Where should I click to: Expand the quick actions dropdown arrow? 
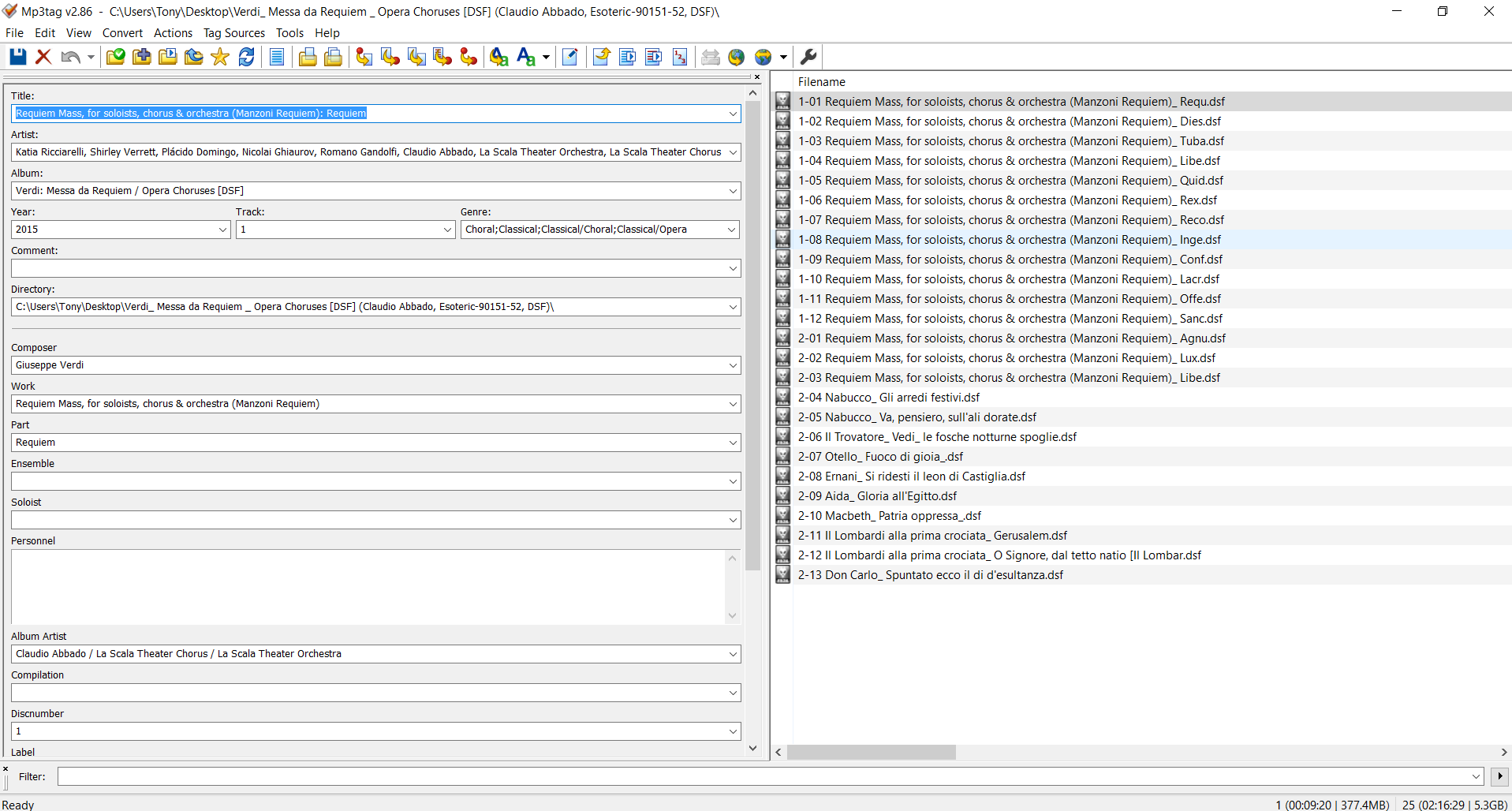tap(546, 57)
